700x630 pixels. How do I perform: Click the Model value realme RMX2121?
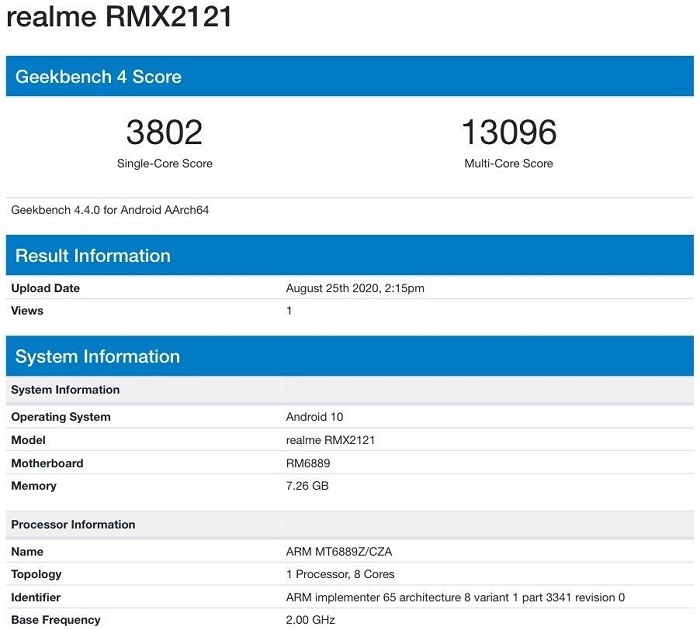click(330, 440)
